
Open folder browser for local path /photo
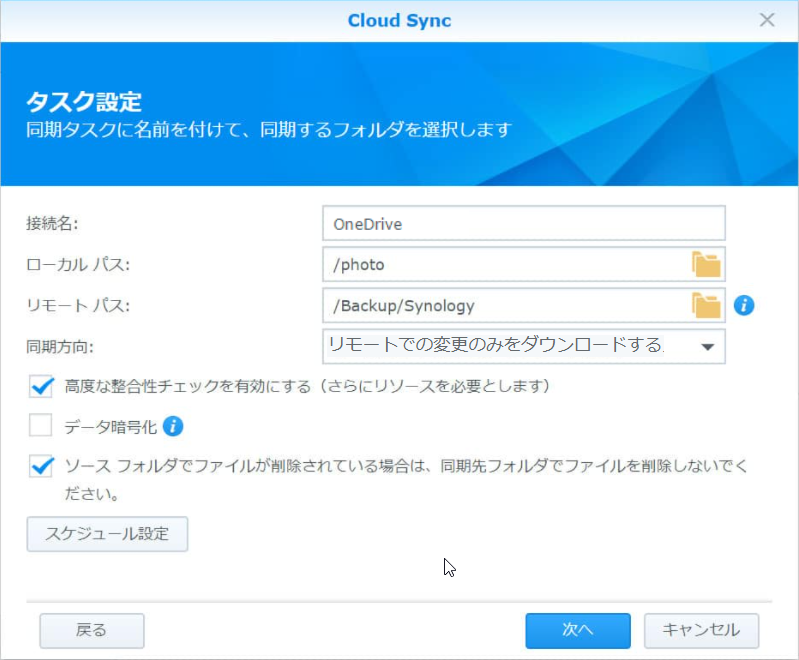[x=706, y=265]
